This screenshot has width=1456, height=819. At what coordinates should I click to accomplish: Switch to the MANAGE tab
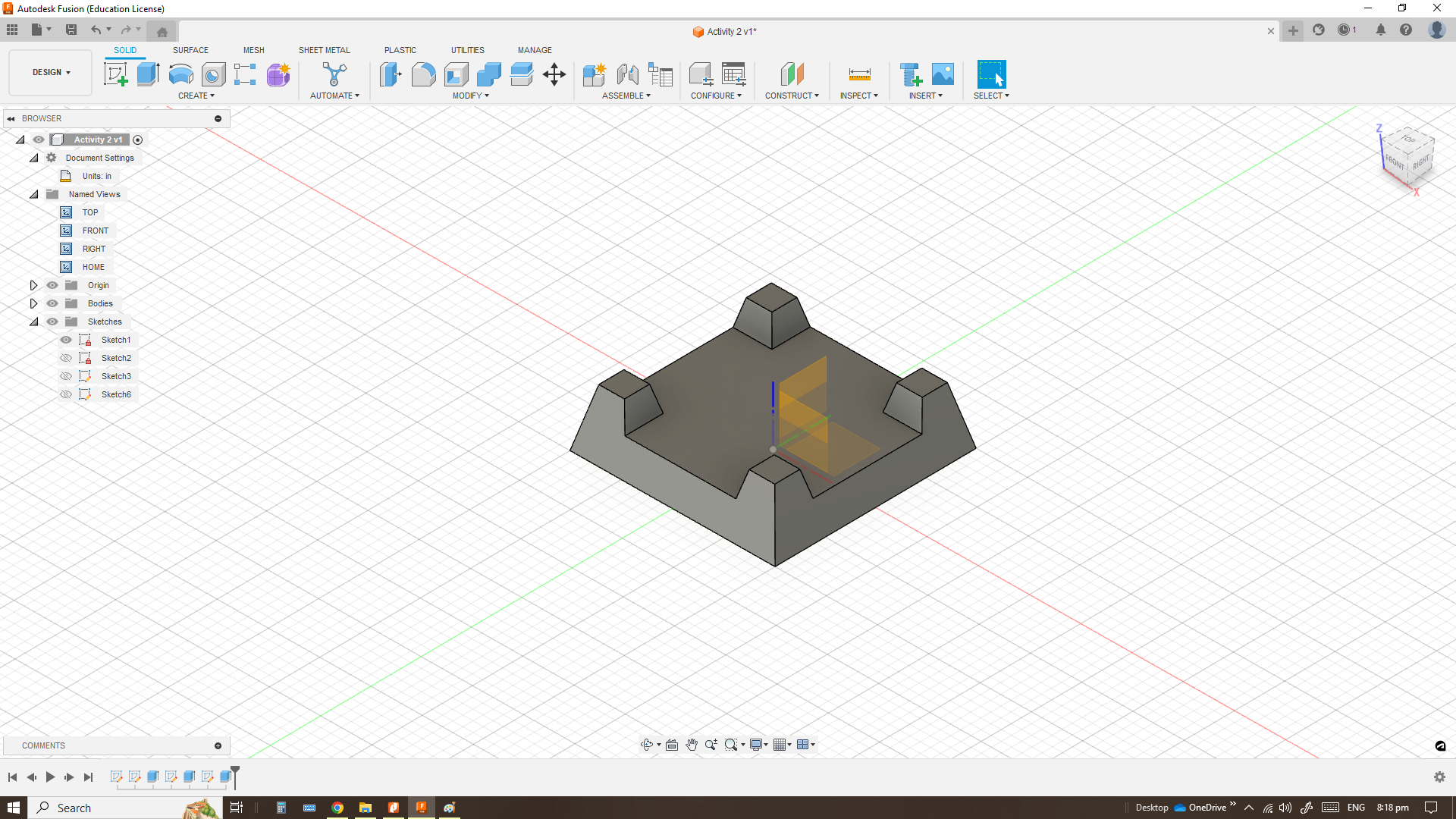pyautogui.click(x=535, y=50)
